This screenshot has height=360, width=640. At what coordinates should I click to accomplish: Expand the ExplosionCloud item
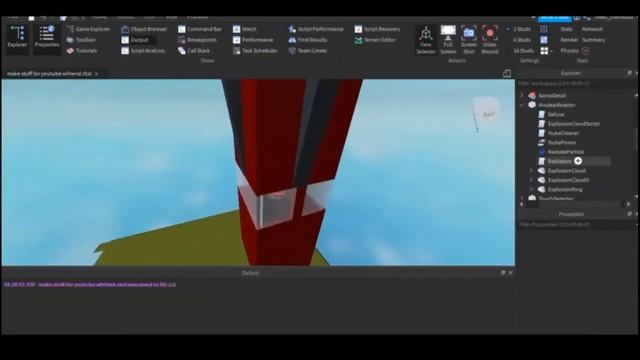[x=531, y=171]
